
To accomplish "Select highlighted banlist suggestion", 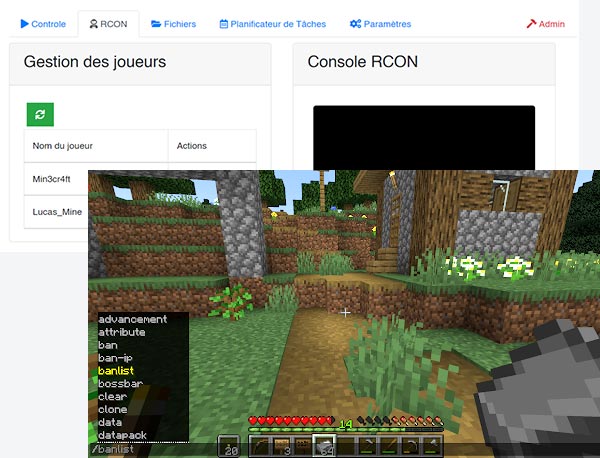I will coord(116,371).
